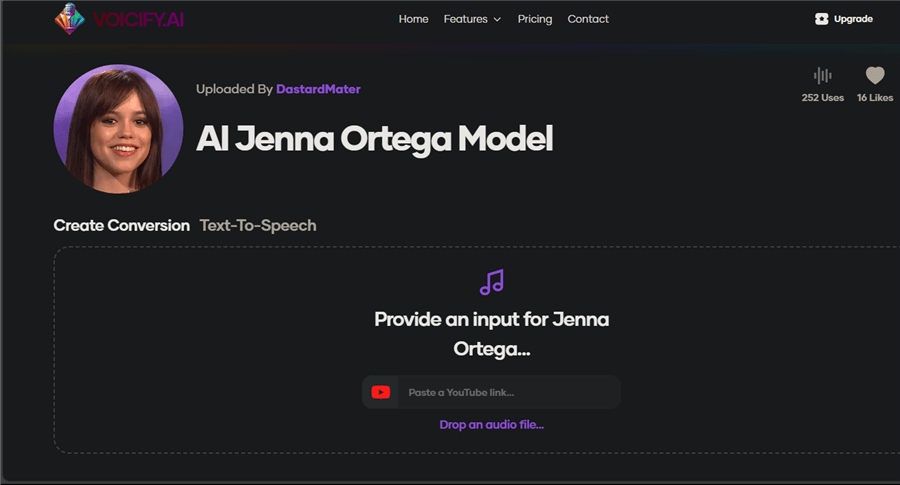Click the 252 Uses count
Image resolution: width=900 pixels, height=485 pixels.
tap(823, 98)
